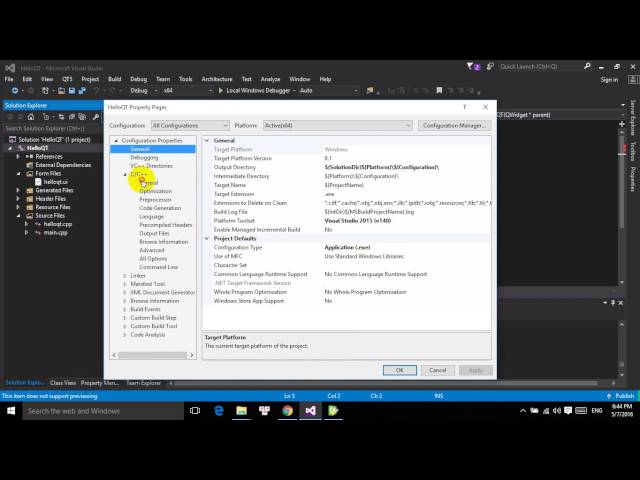
Task: Open Task View on the taskbar
Action: coord(195,411)
